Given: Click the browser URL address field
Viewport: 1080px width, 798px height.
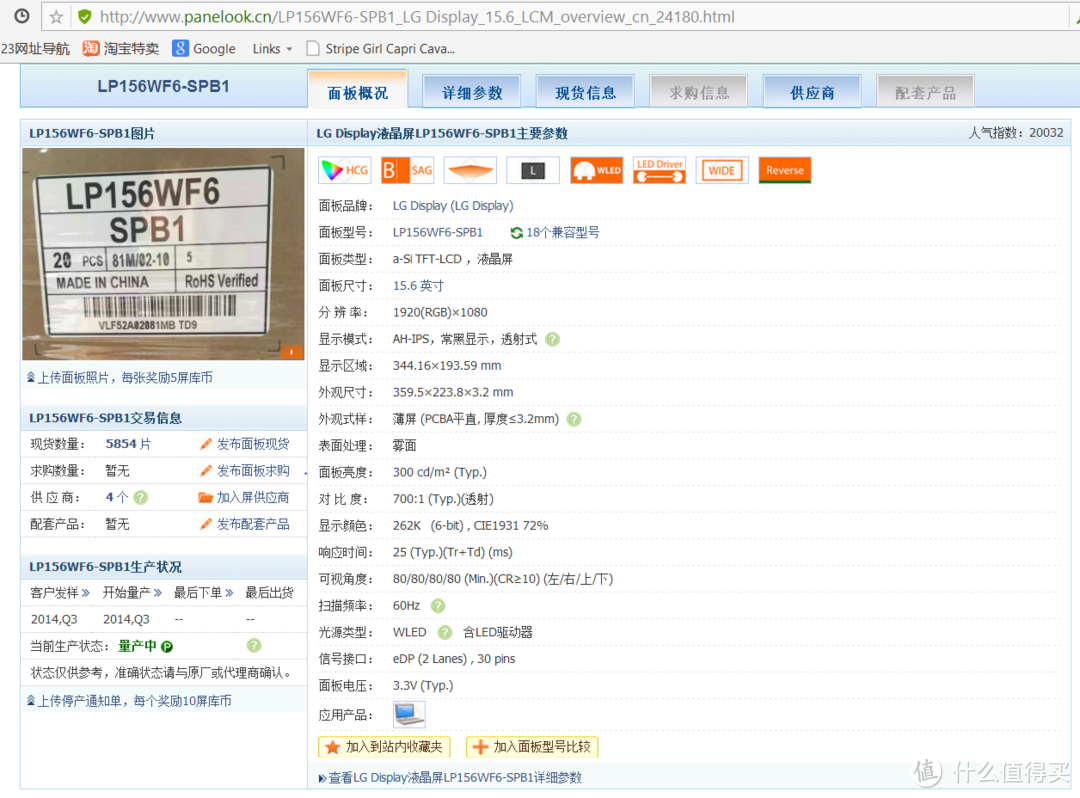Looking at the screenshot, I should point(554,17).
